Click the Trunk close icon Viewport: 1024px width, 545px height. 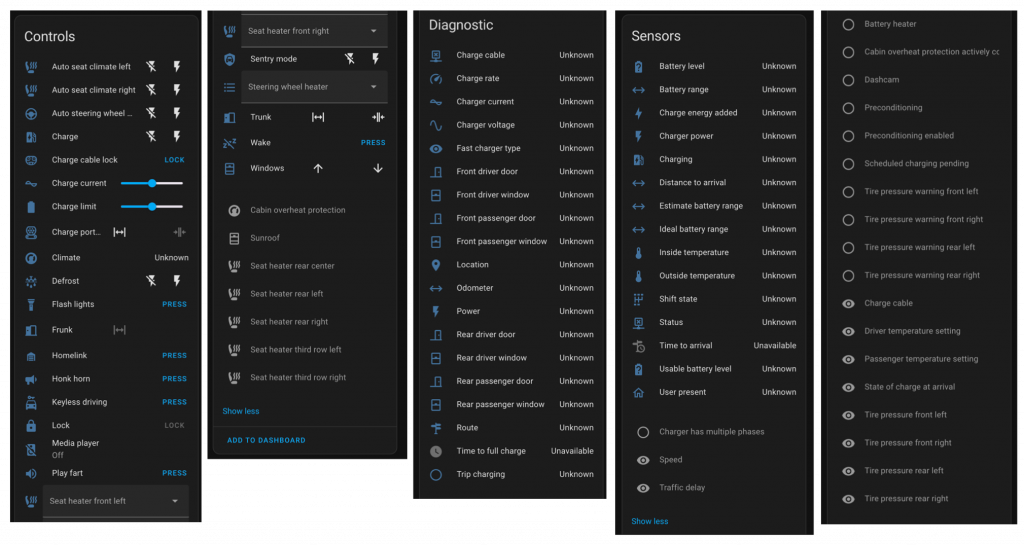pos(378,117)
